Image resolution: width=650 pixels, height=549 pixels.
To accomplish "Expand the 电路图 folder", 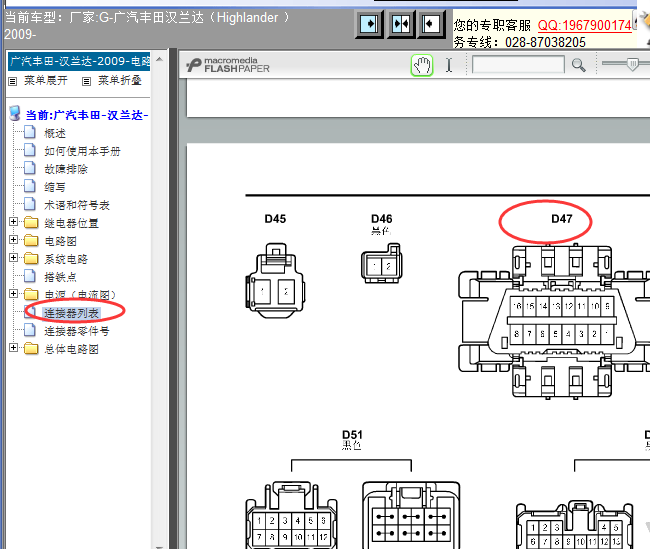I will point(13,240).
